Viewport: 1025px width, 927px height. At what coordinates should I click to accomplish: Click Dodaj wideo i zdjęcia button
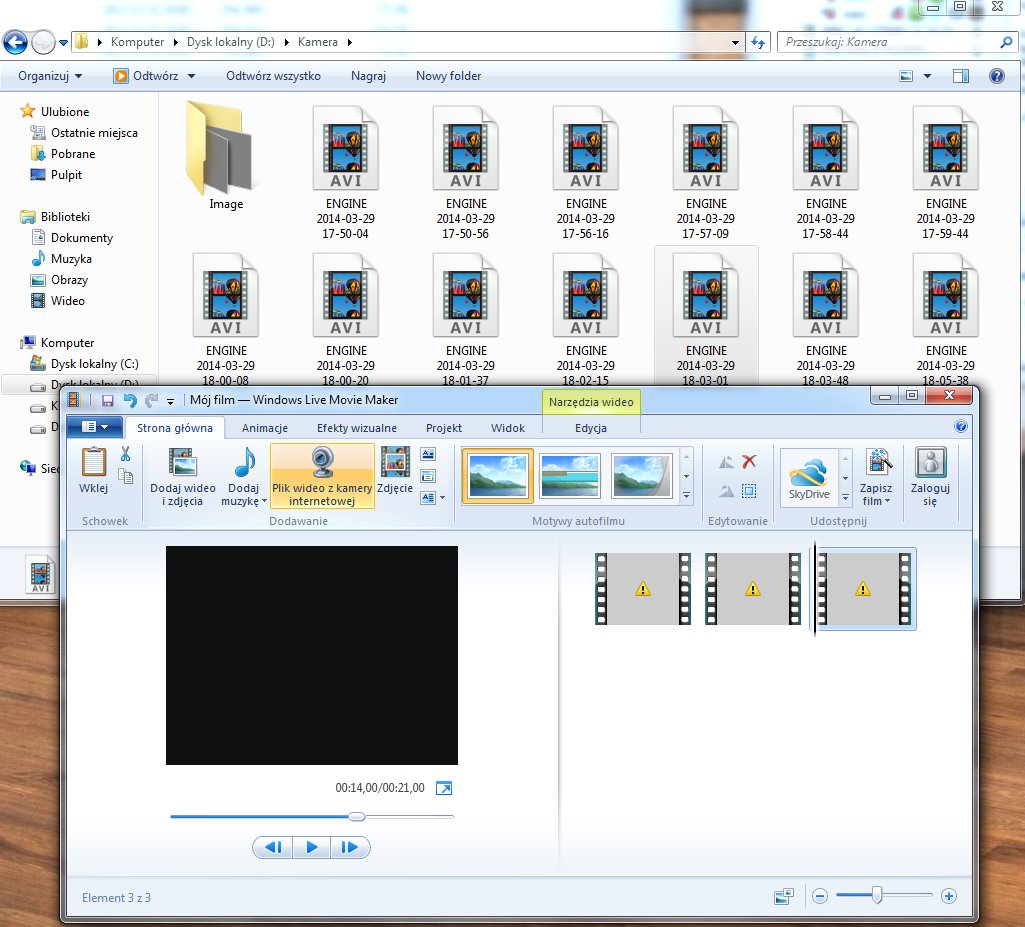click(182, 477)
